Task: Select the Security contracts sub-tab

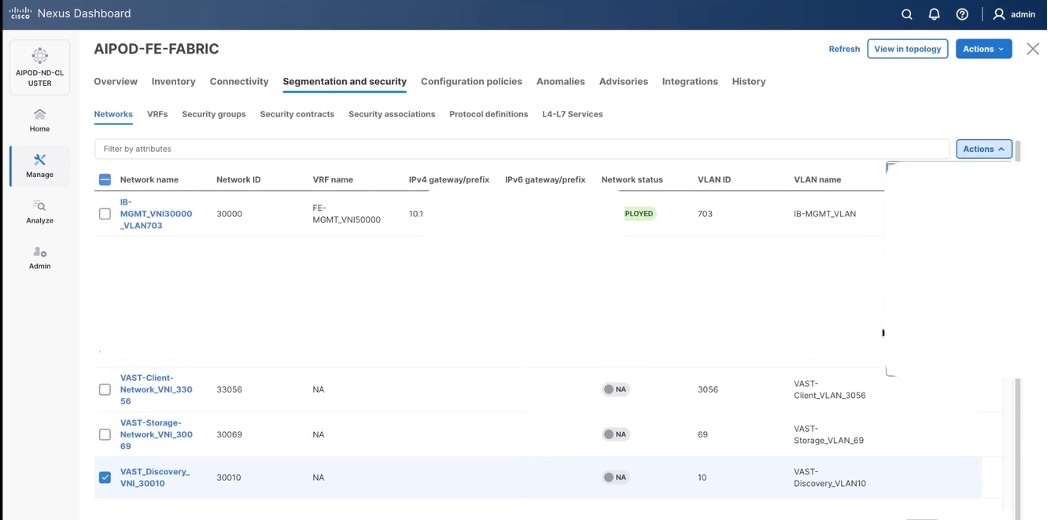Action: tap(297, 114)
